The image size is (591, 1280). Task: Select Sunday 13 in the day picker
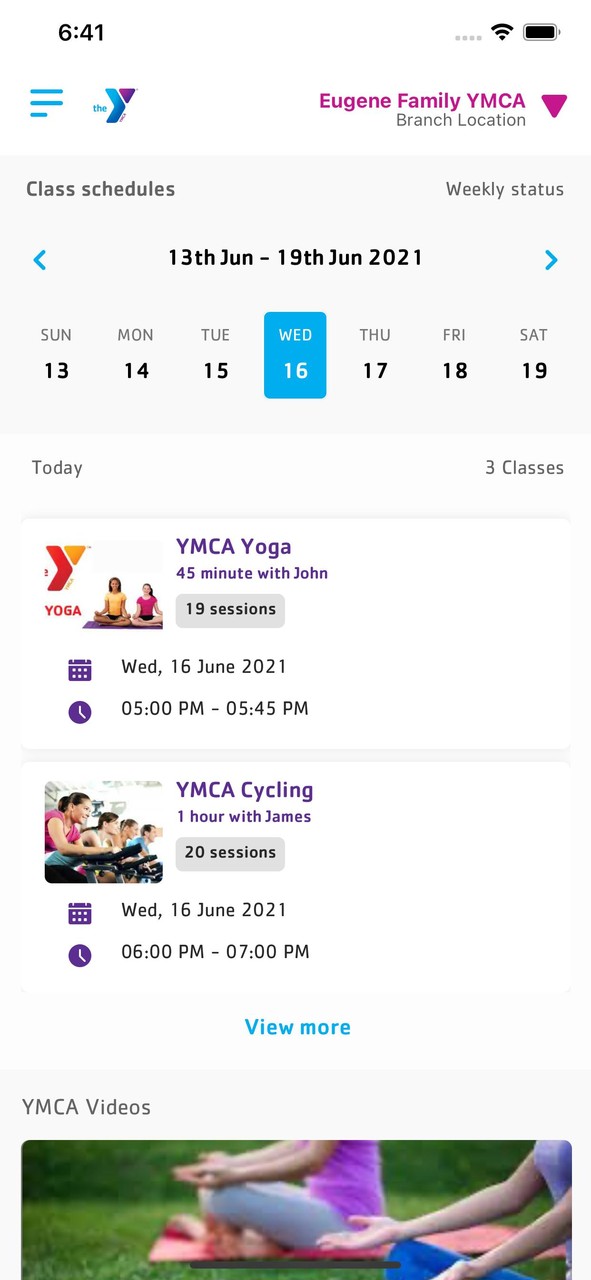click(x=56, y=355)
